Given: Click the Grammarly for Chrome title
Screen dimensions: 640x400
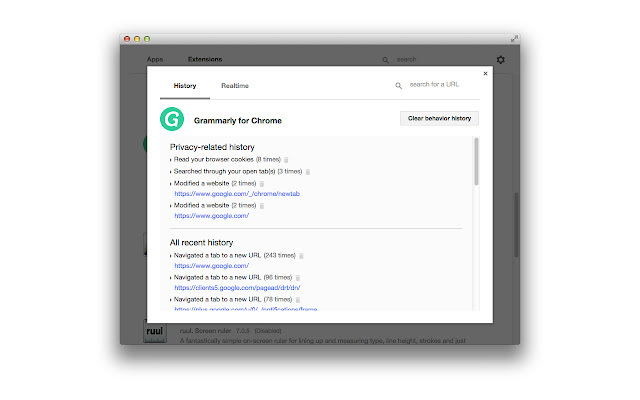Looking at the screenshot, I should point(238,121).
